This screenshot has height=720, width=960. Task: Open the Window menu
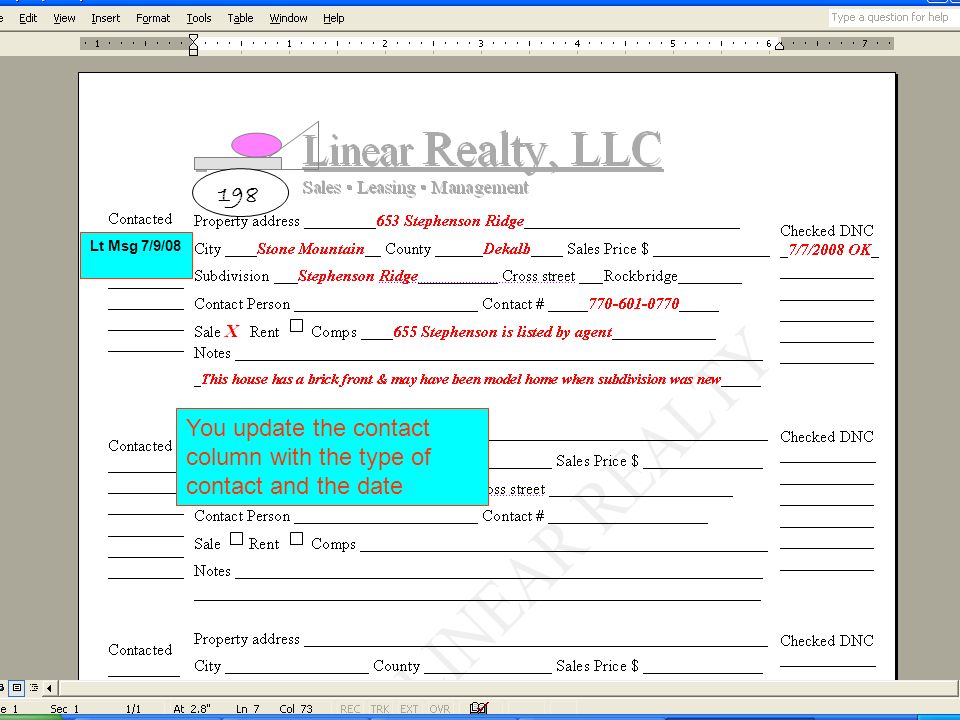(x=288, y=18)
